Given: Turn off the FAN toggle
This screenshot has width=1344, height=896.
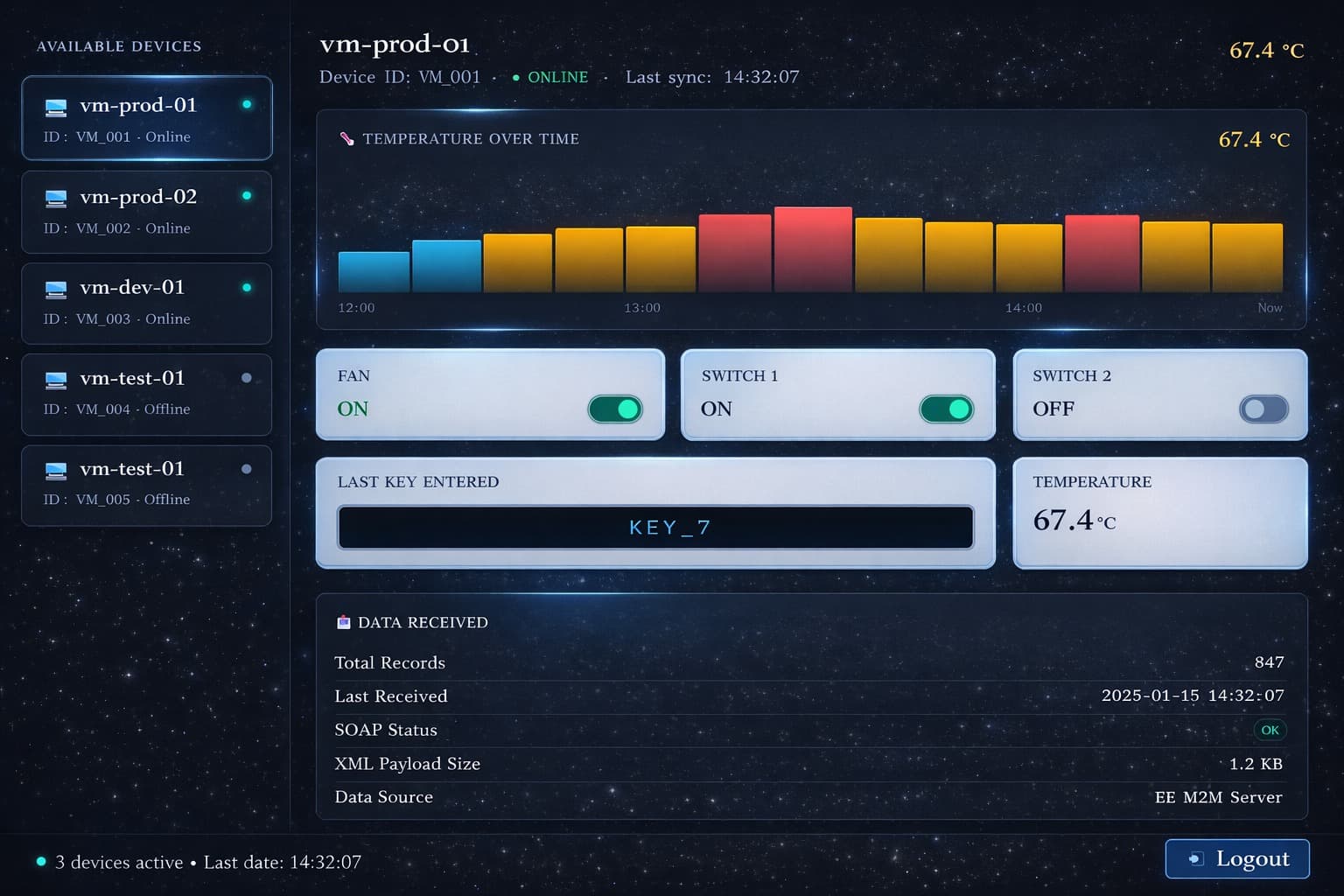Looking at the screenshot, I should 615,409.
